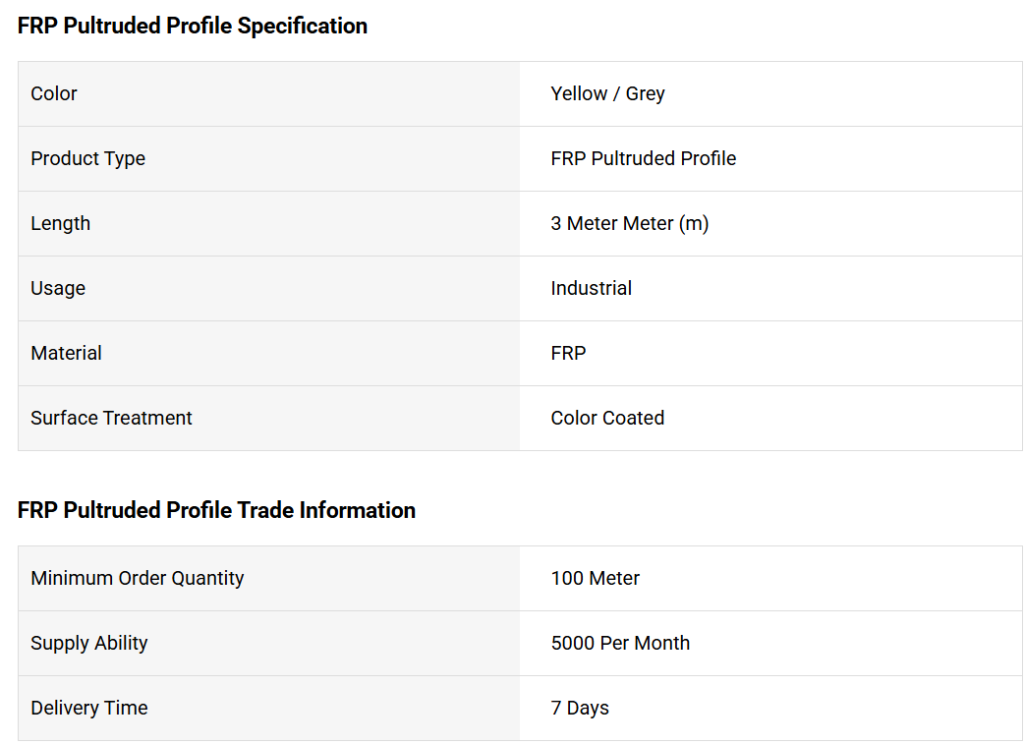Click the Usage row label
This screenshot has width=1024, height=744.
[x=58, y=289]
